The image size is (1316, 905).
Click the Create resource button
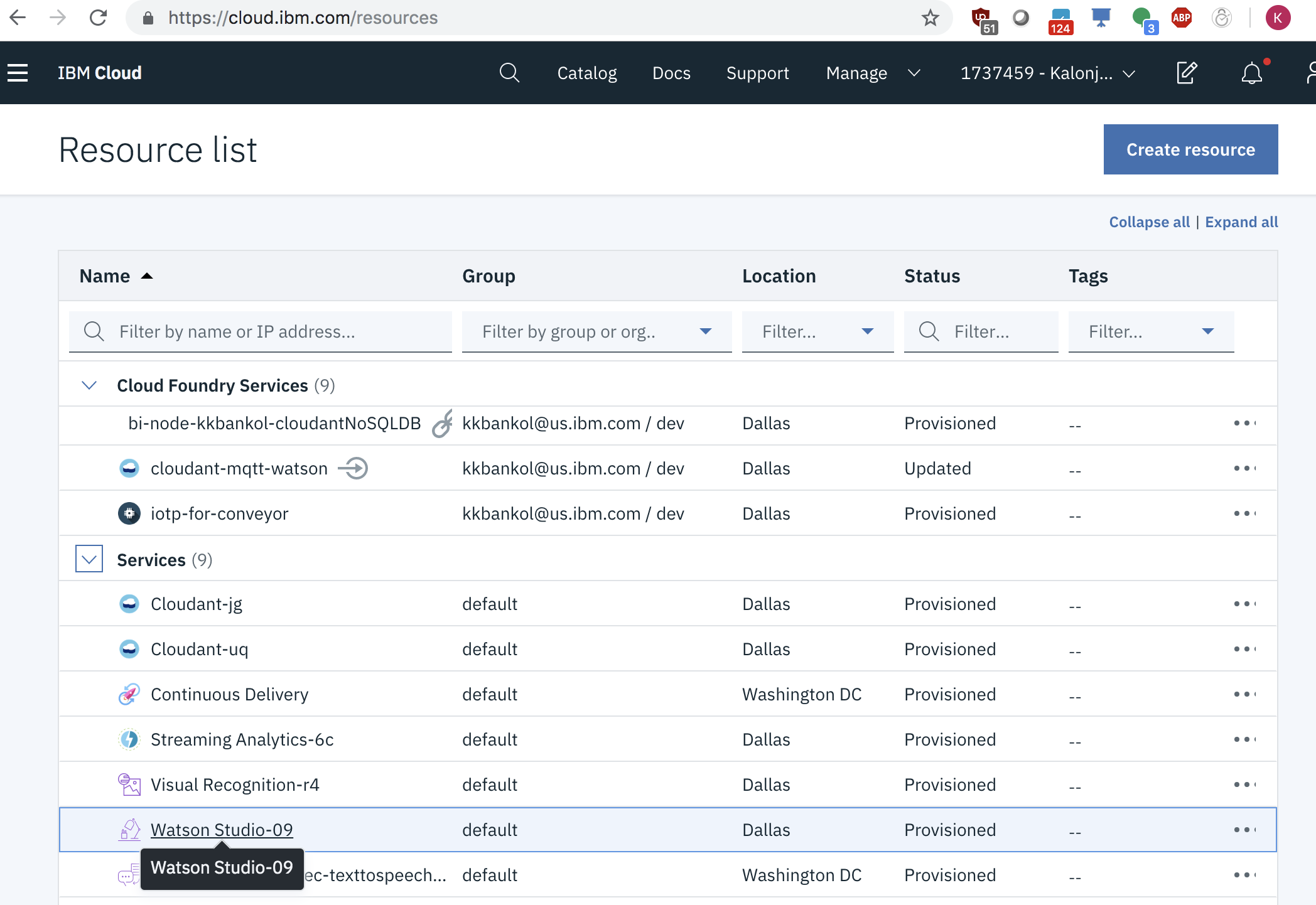1190,149
